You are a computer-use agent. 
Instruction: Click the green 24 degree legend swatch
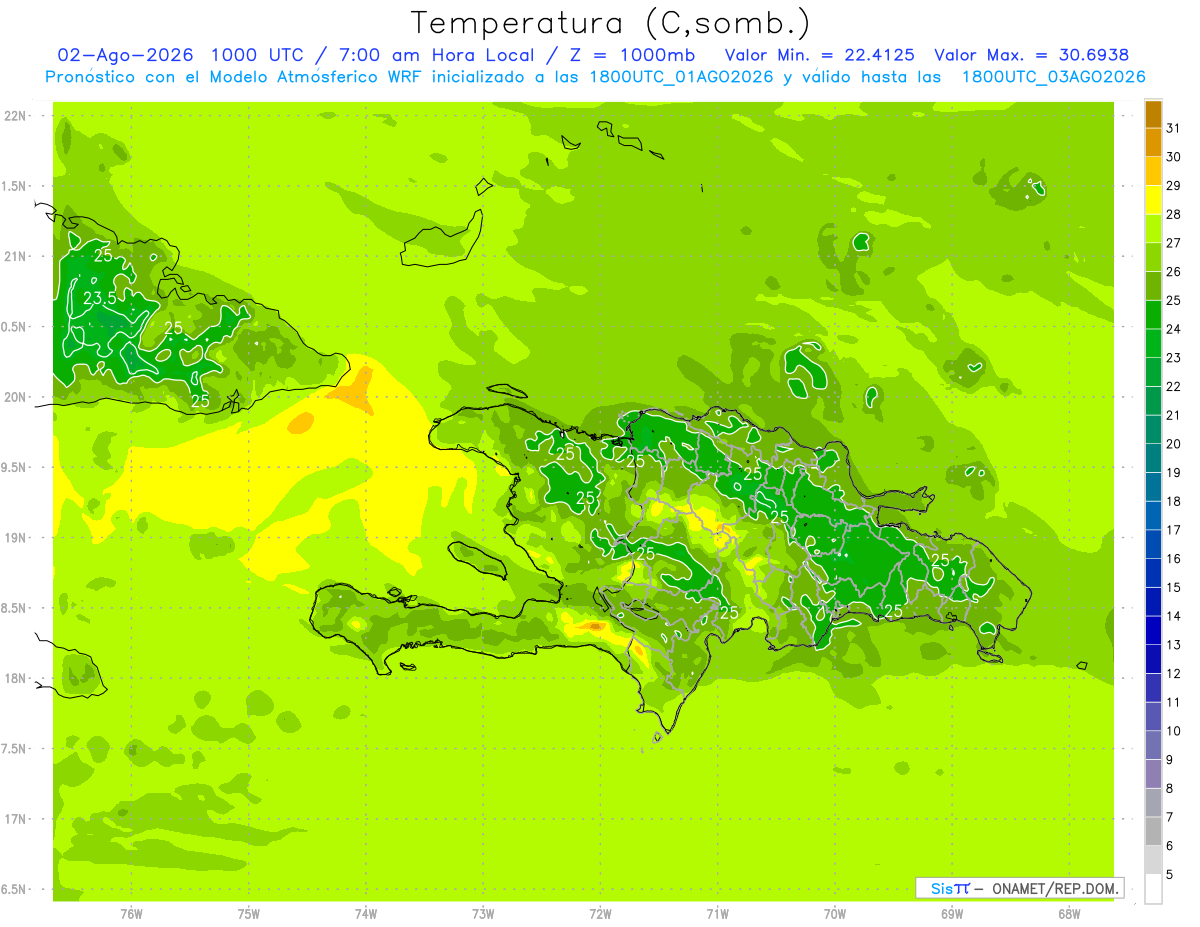(x=1153, y=315)
